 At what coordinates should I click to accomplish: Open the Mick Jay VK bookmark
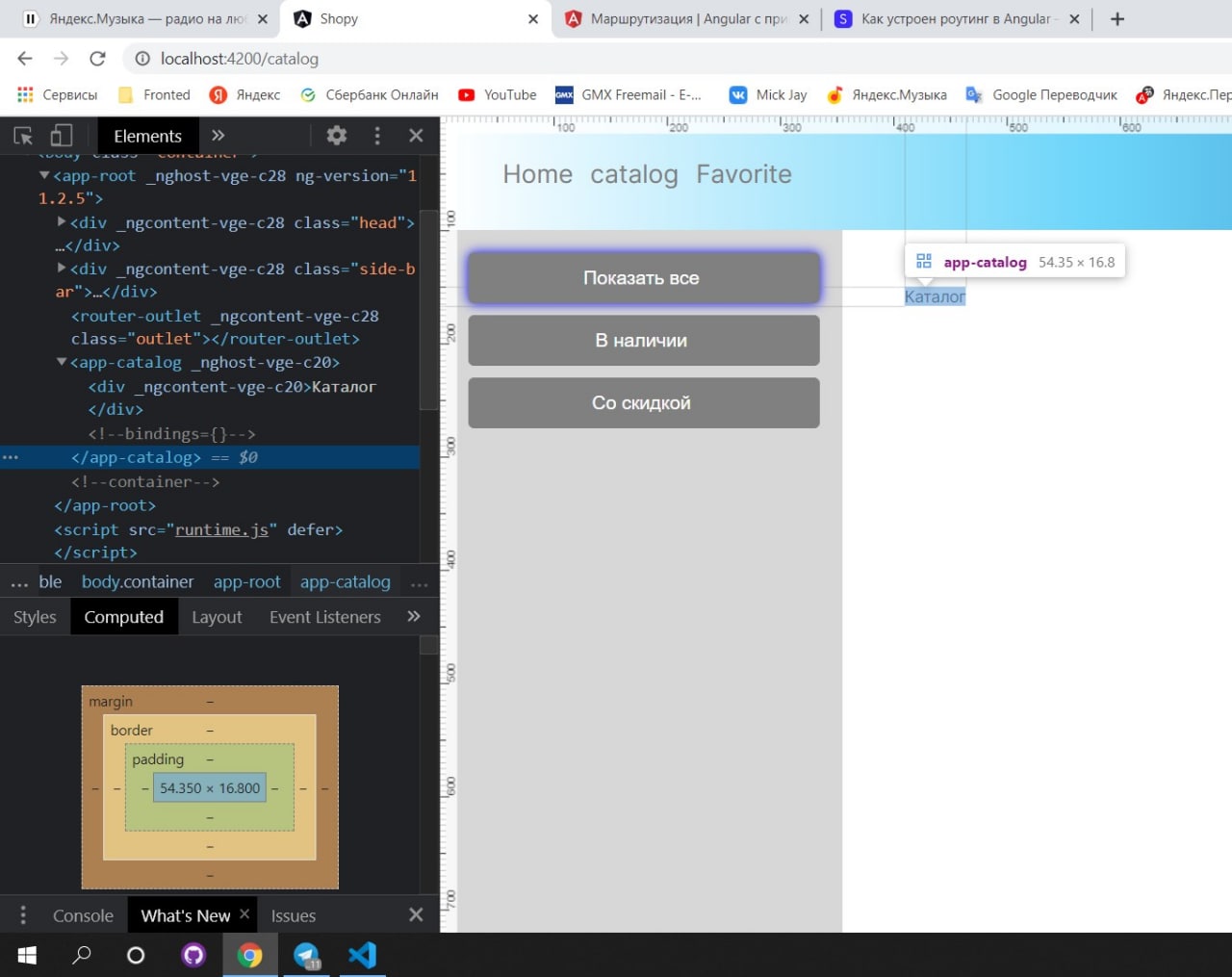coord(768,94)
